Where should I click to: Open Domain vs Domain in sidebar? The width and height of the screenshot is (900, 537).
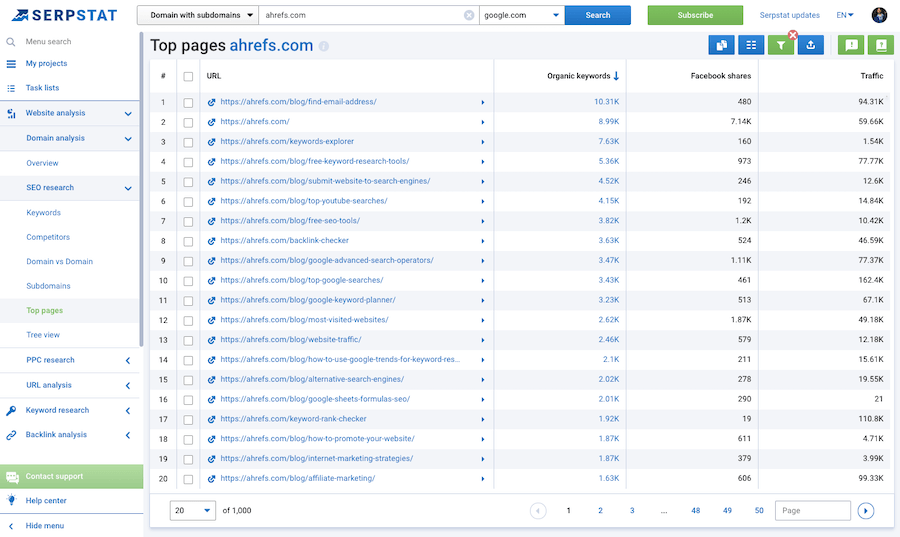point(60,262)
